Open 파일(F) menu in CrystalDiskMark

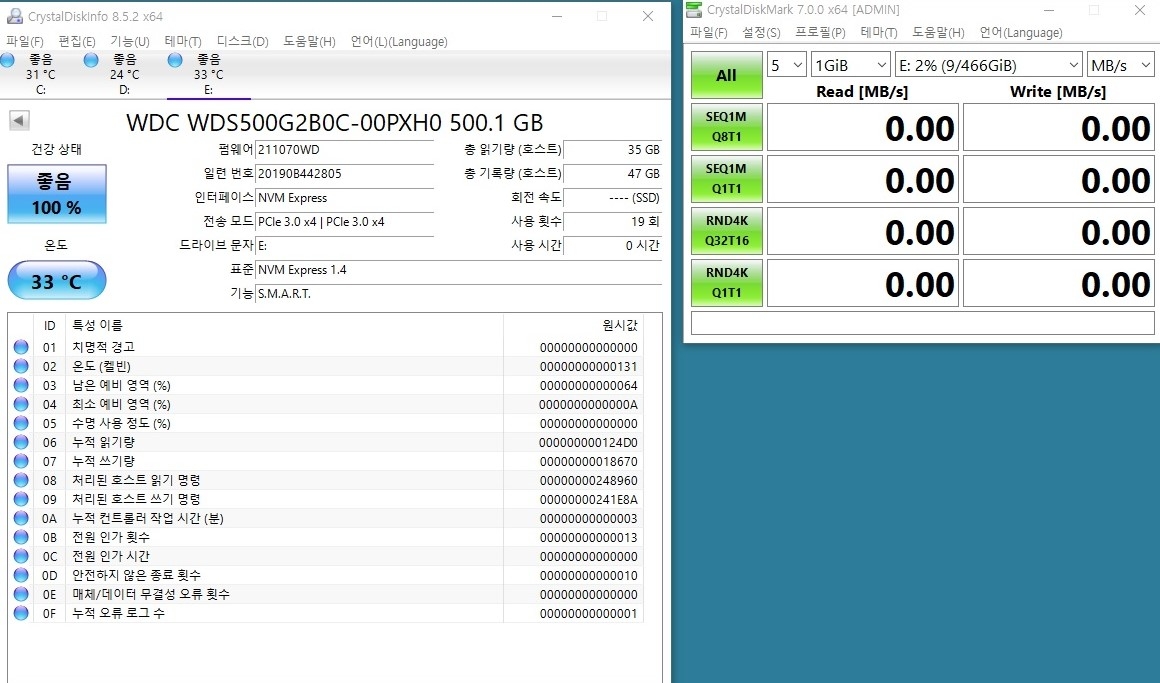coord(709,33)
